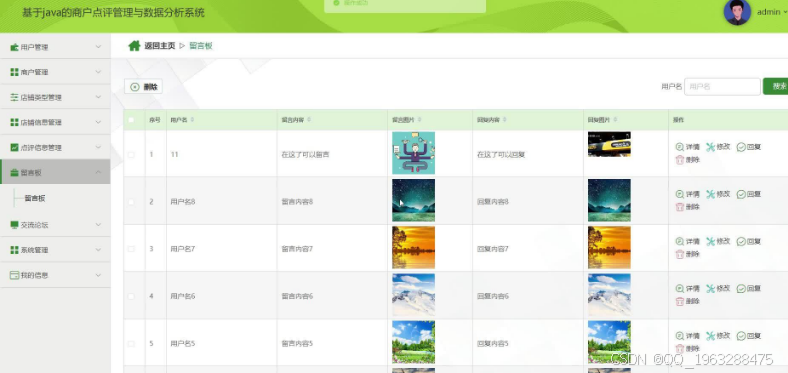This screenshot has width=788, height=373.
Task: Expand the 店铺信息管理 chevron in sidebar
Action: point(98,122)
